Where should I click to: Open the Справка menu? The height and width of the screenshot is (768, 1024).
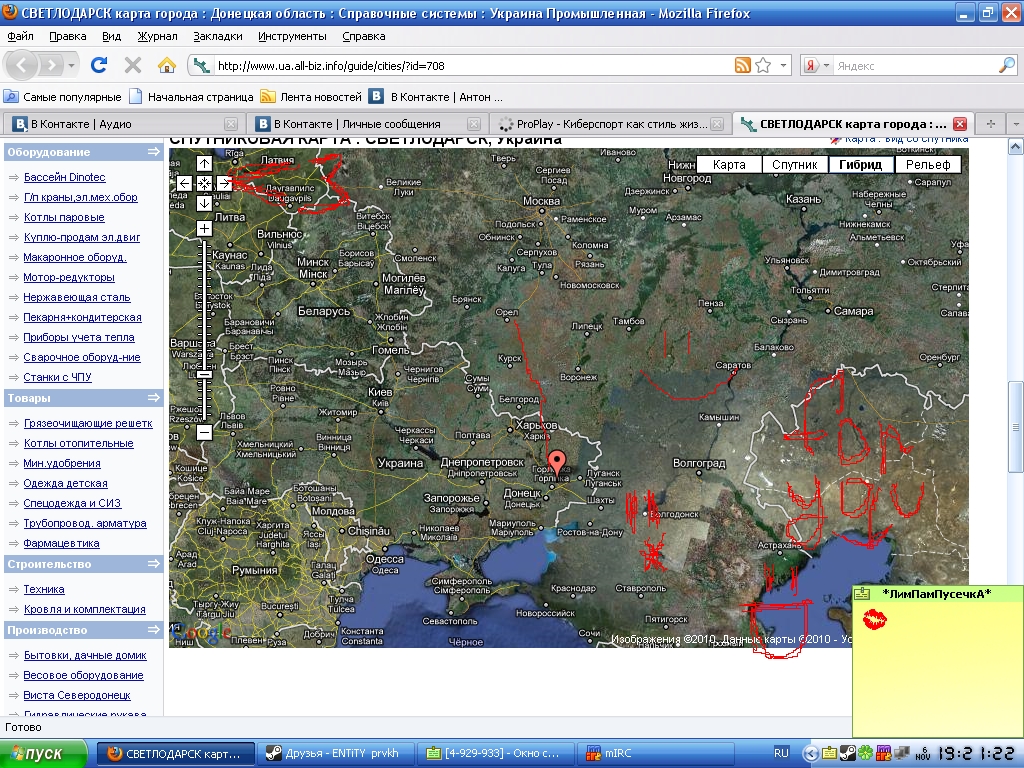coord(364,36)
